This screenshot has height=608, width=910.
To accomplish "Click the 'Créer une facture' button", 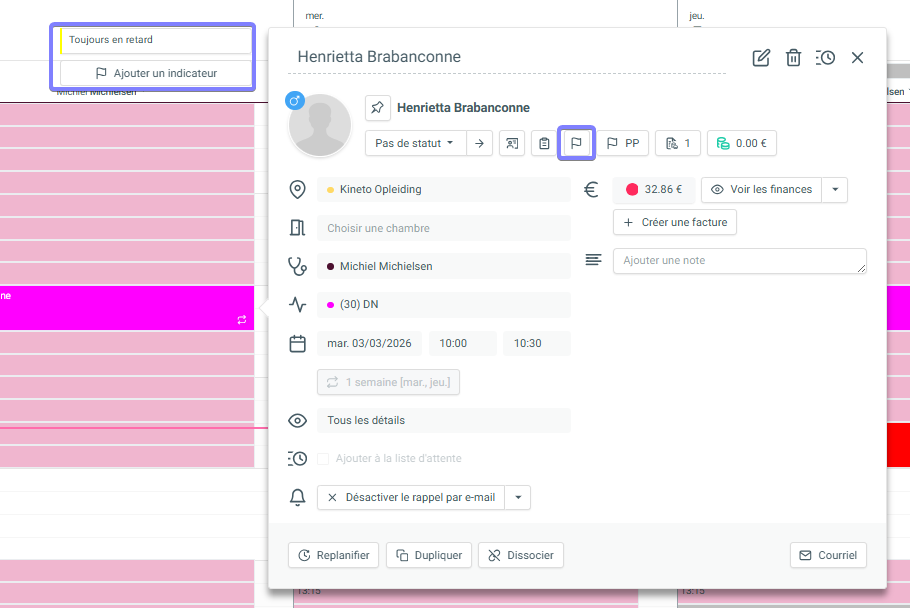I will click(675, 222).
